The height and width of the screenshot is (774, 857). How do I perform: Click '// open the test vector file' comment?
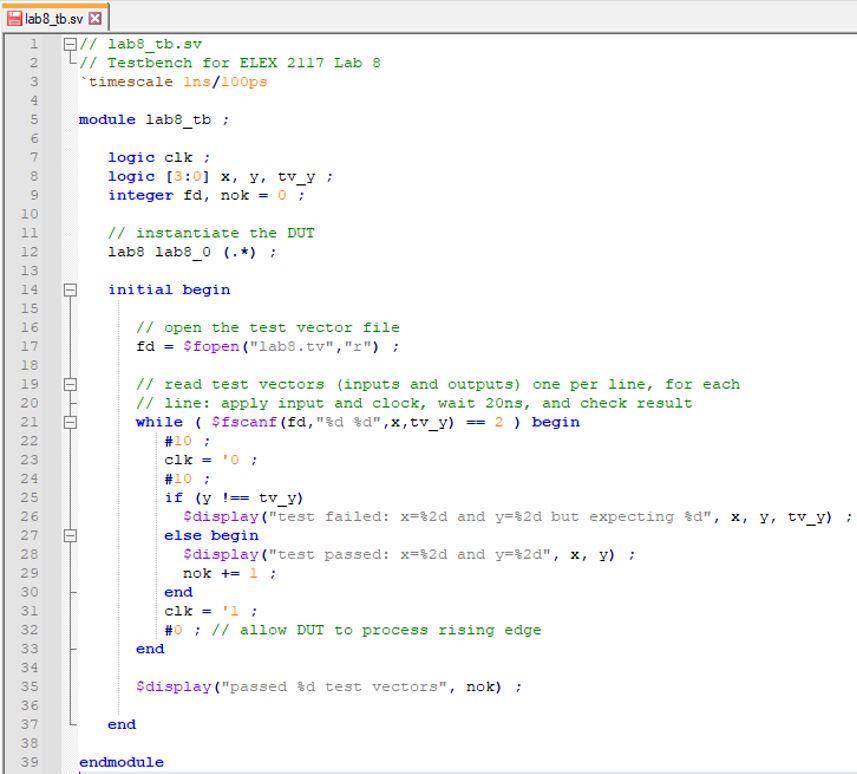(268, 327)
